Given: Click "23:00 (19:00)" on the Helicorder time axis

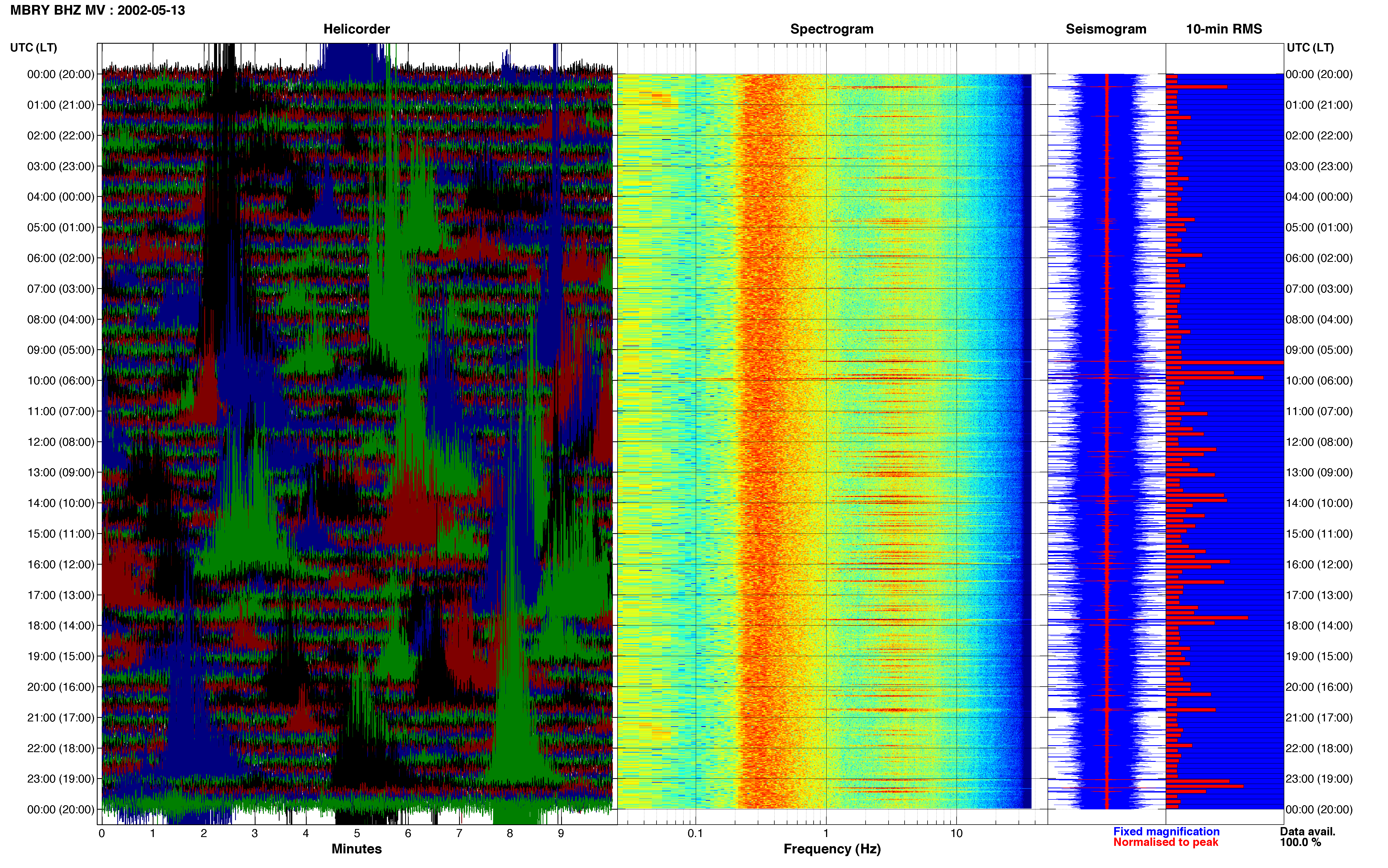Looking at the screenshot, I should tap(61, 779).
